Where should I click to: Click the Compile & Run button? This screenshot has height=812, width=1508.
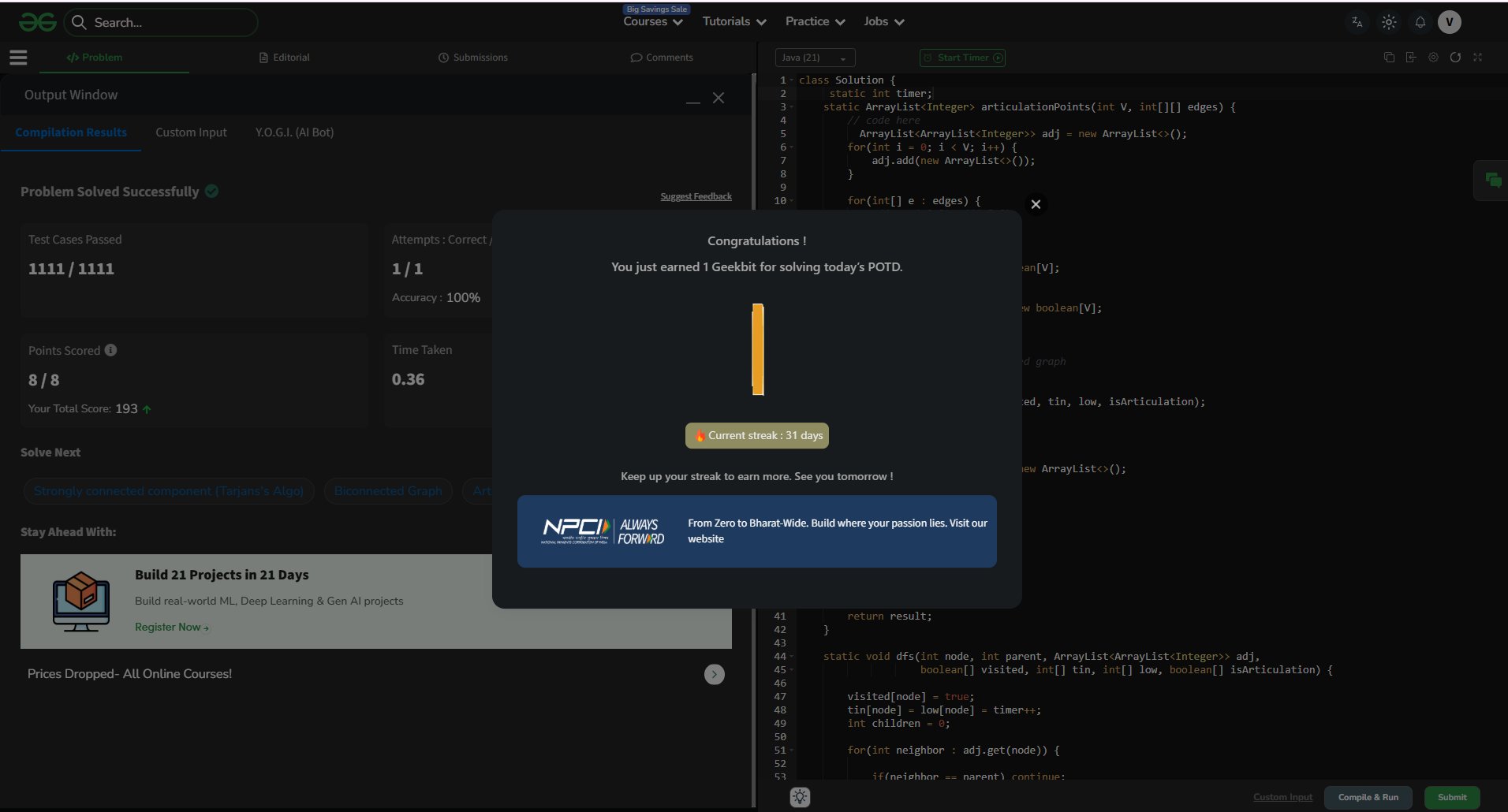[1368, 797]
